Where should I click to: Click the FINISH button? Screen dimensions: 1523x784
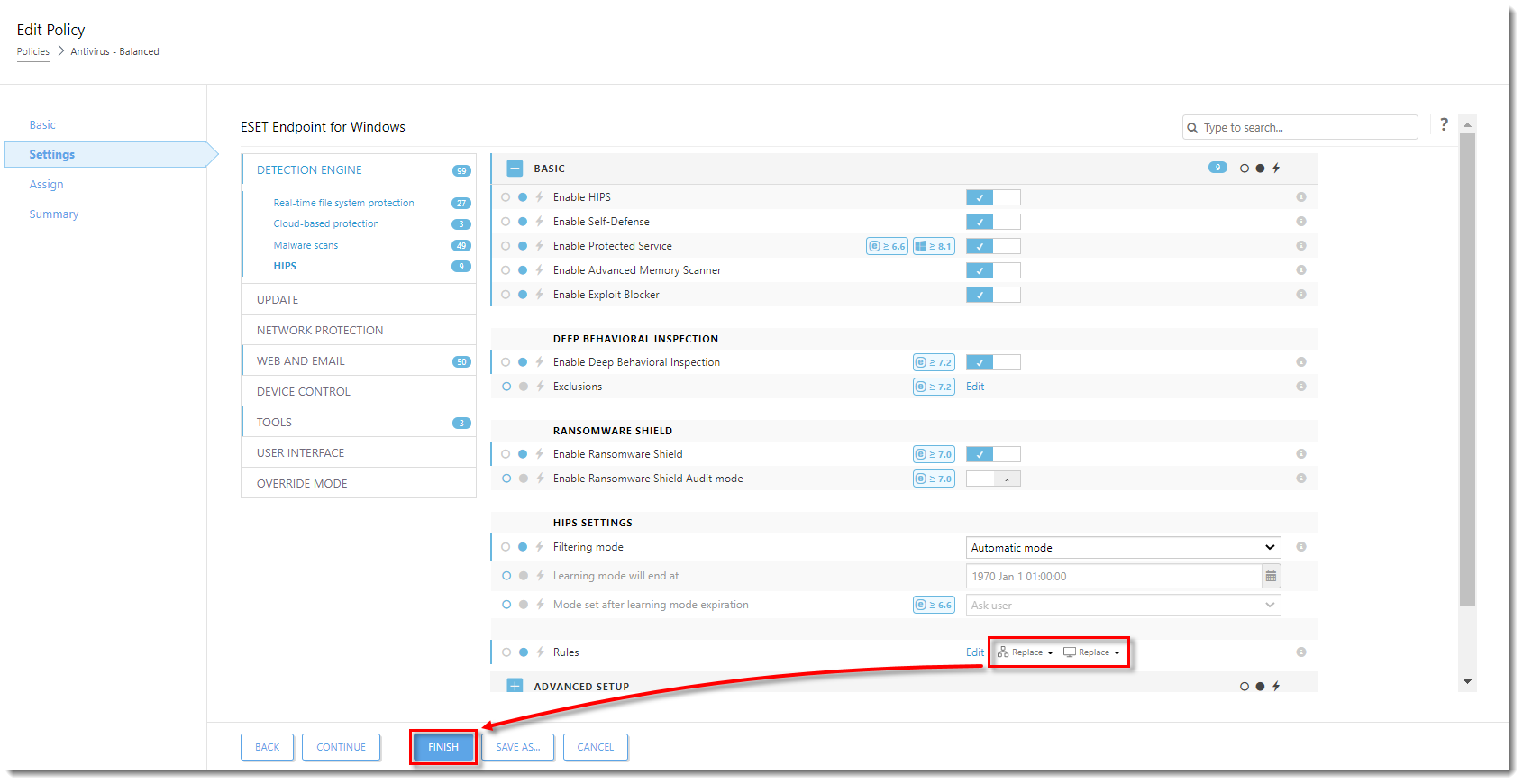[442, 747]
